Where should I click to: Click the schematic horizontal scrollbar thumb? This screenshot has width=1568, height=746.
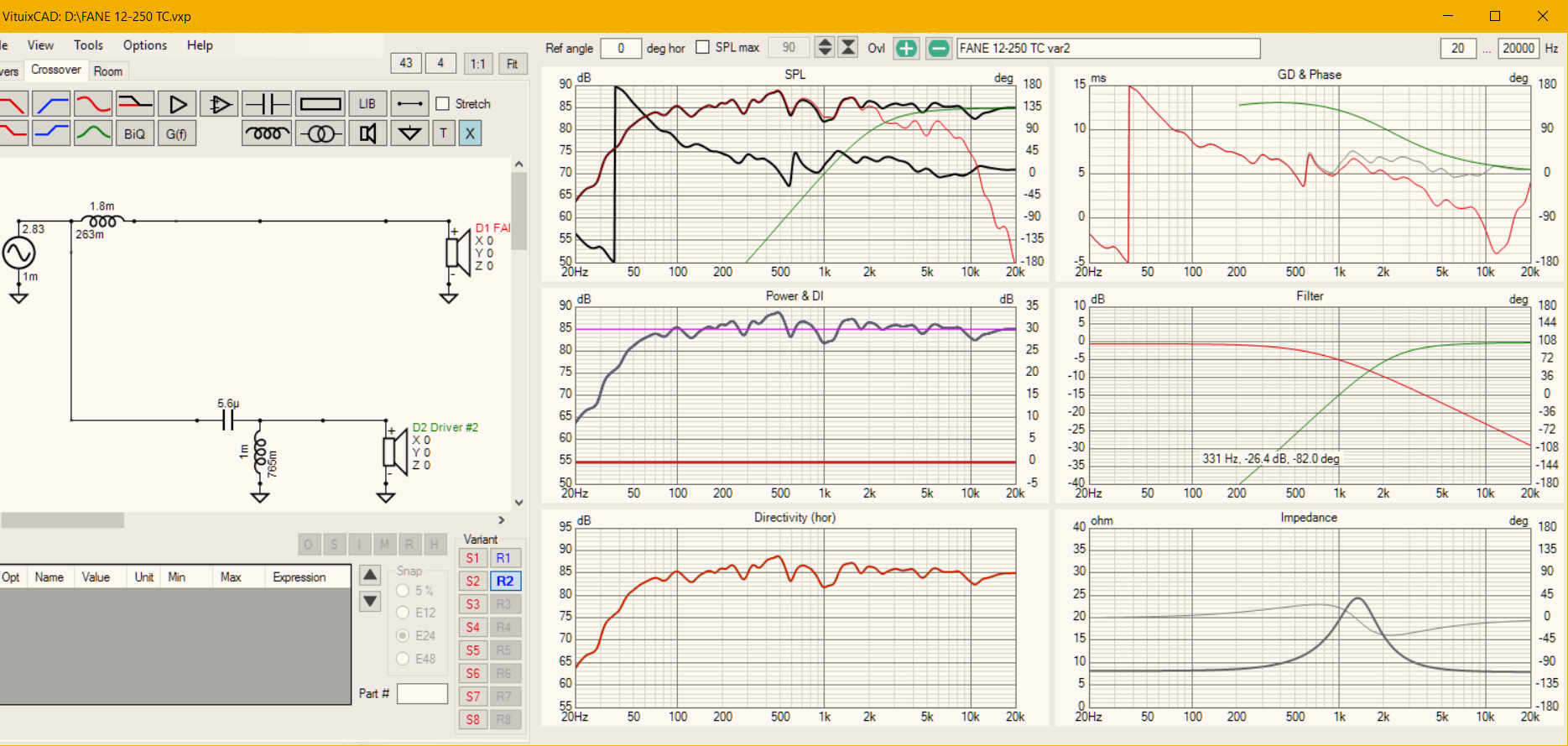(62, 520)
